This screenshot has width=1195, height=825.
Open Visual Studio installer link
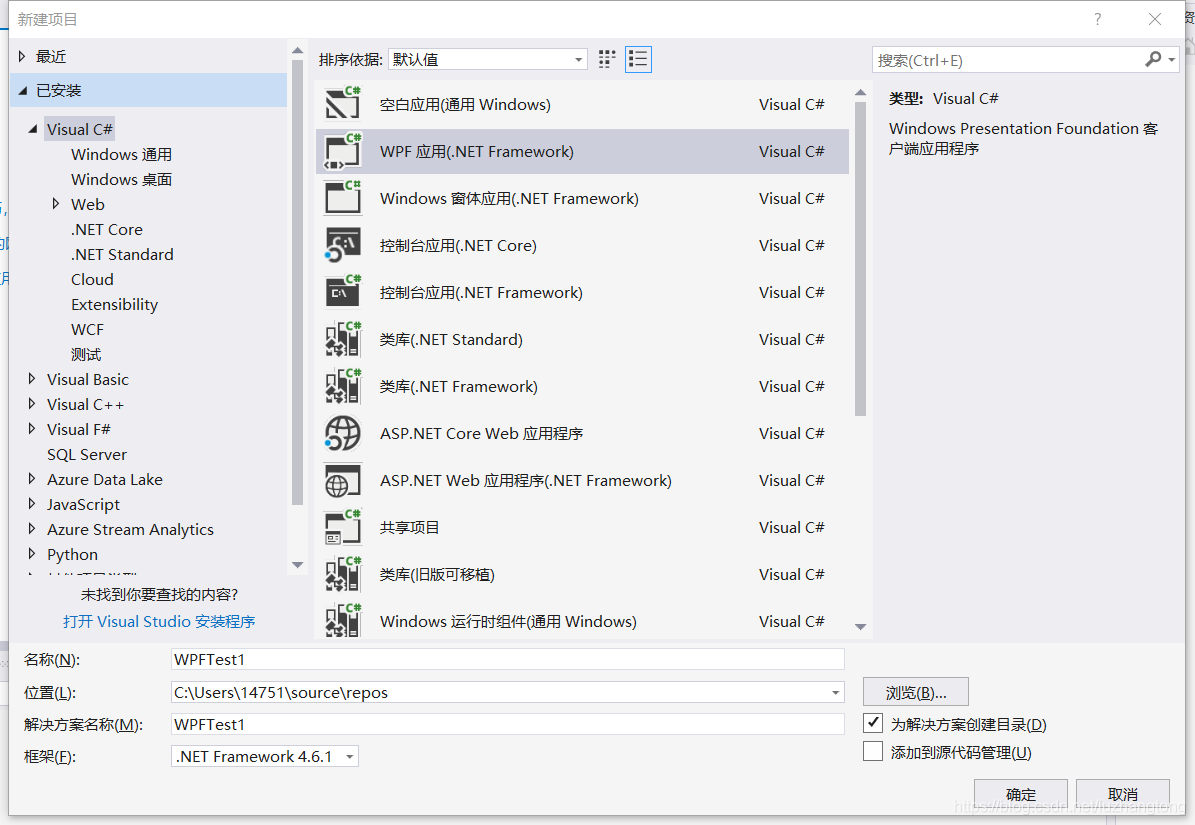pyautogui.click(x=159, y=622)
